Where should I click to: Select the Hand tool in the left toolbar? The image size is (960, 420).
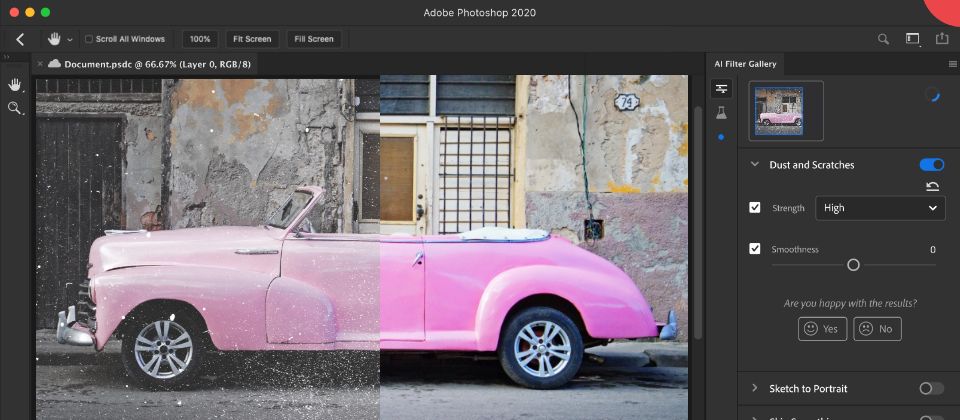click(15, 85)
